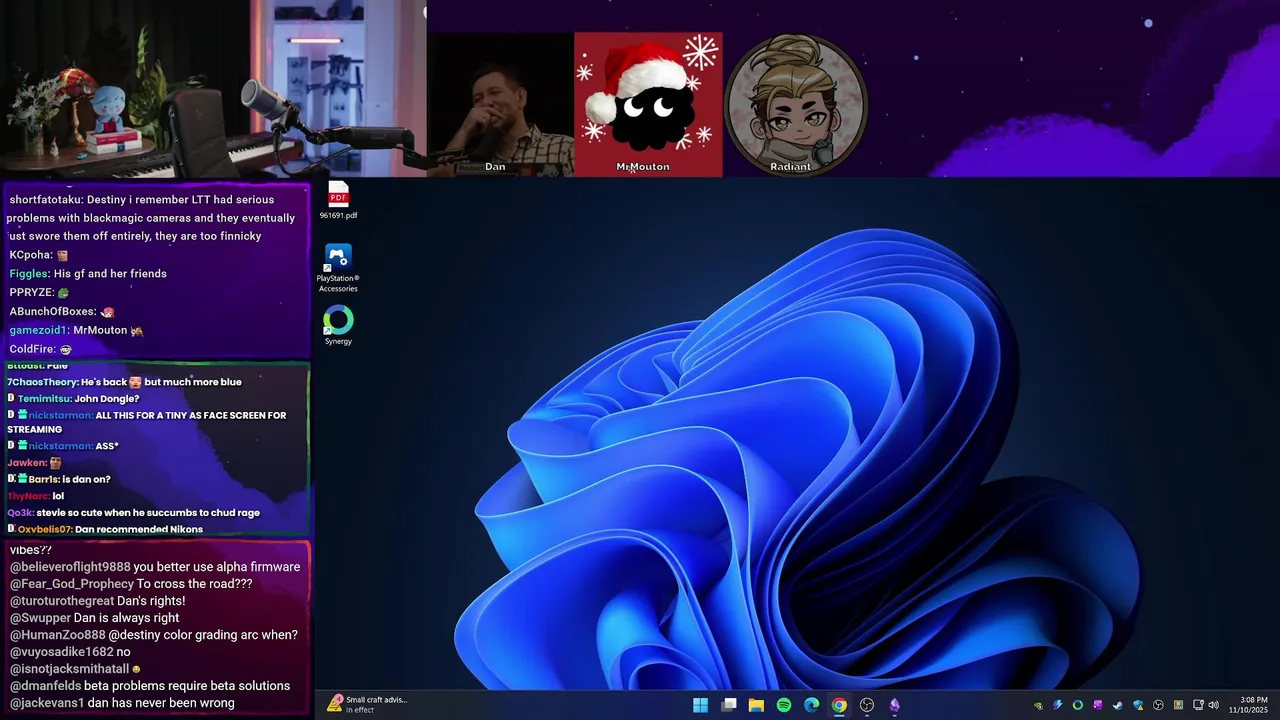The width and height of the screenshot is (1280, 720).
Task: Click the Synergy ring icon in system tray
Action: coord(1078,705)
